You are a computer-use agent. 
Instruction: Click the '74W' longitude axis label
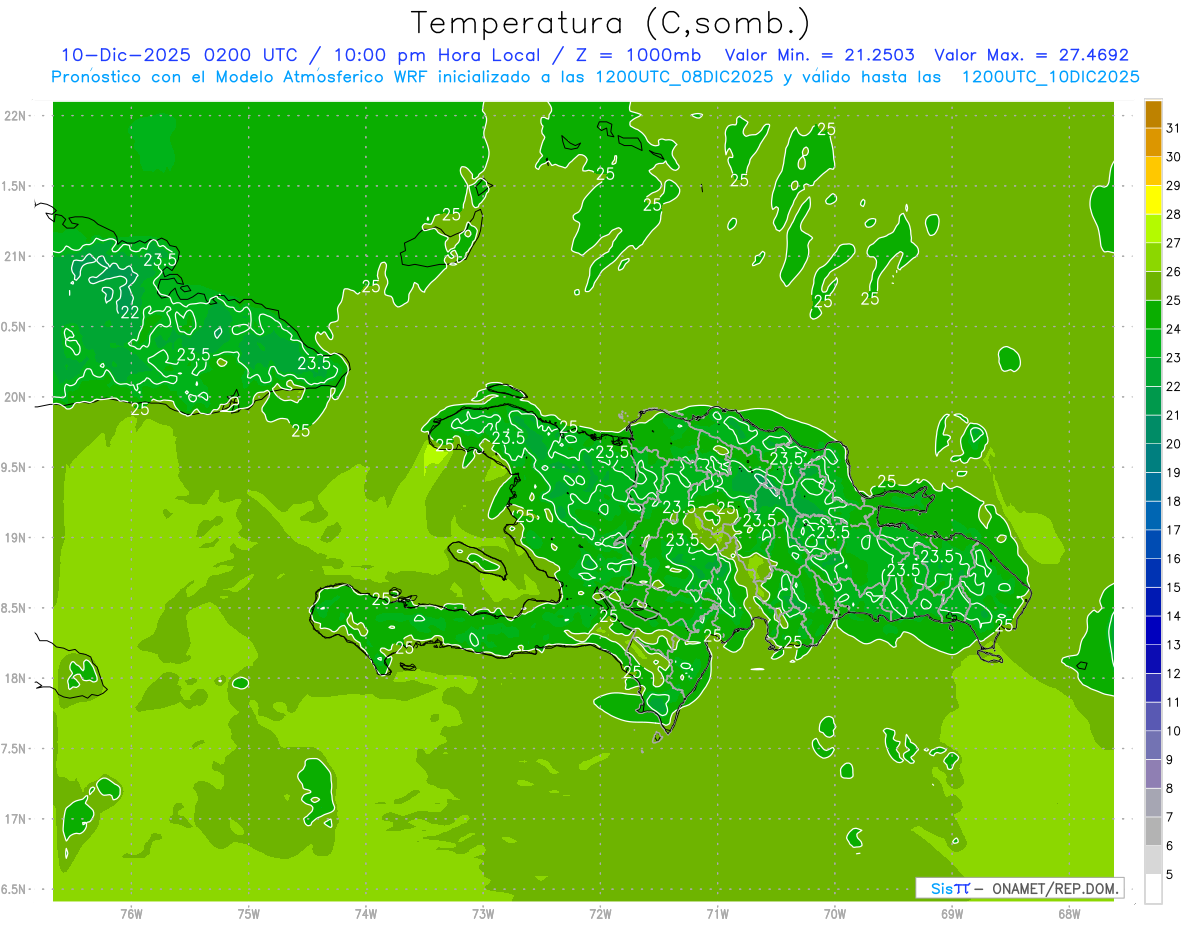point(366,914)
